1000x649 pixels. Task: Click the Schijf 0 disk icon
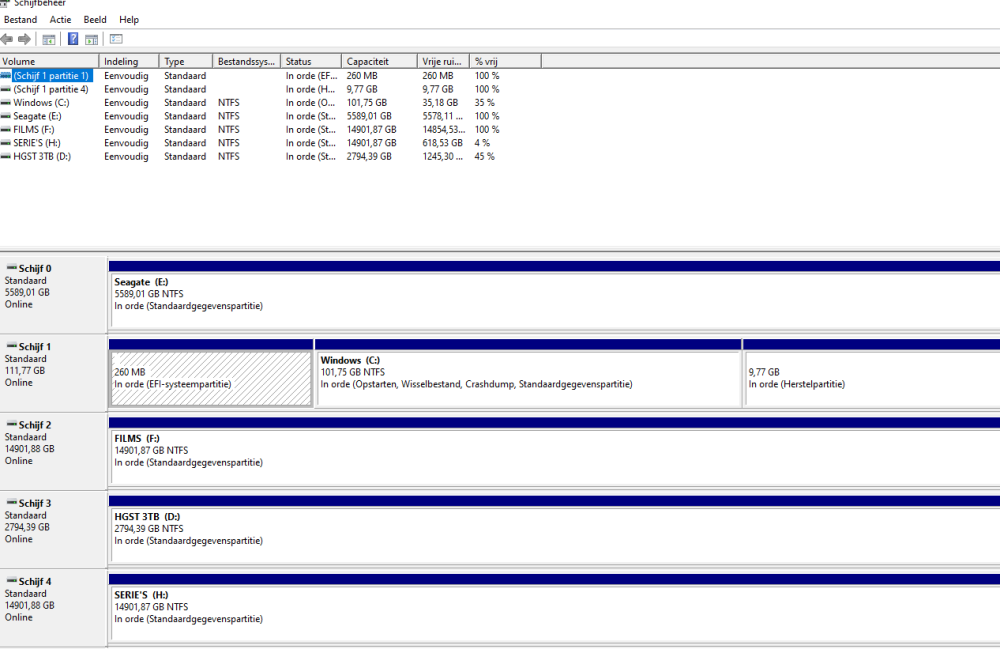[x=12, y=268]
